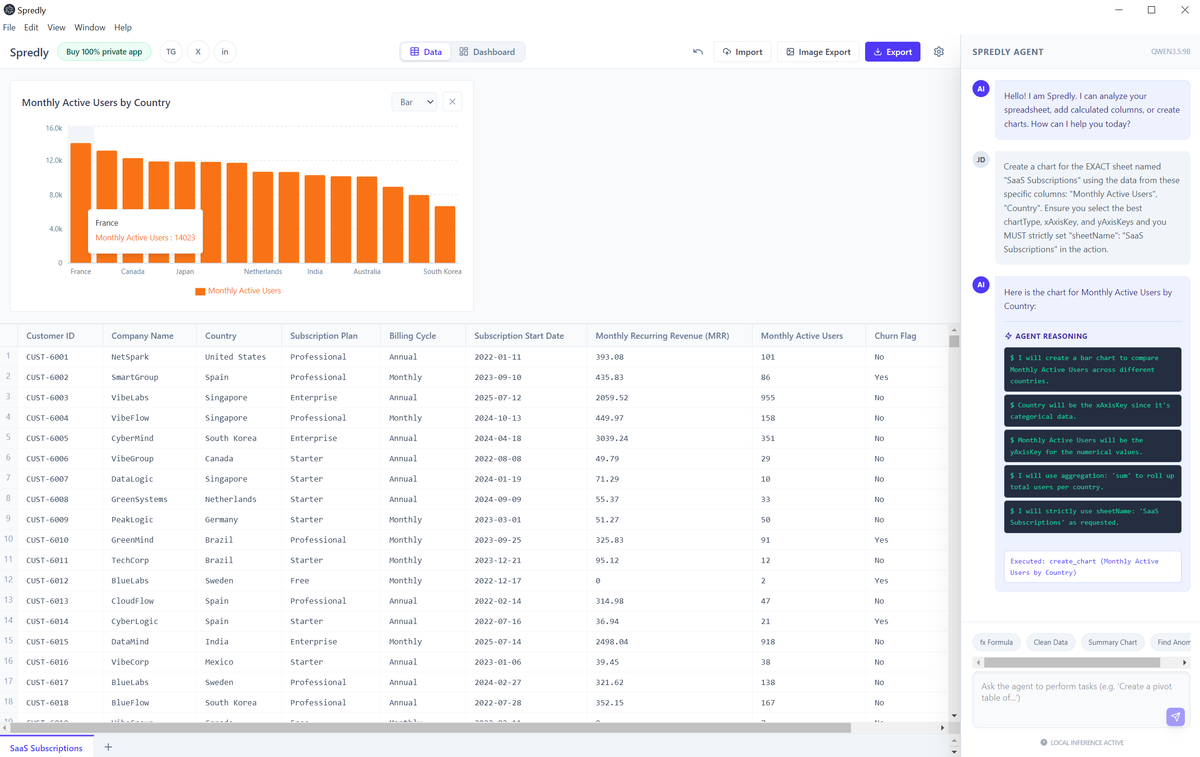The height and width of the screenshot is (757, 1200).
Task: Switch to Dashboard view toggle
Action: coord(487,52)
